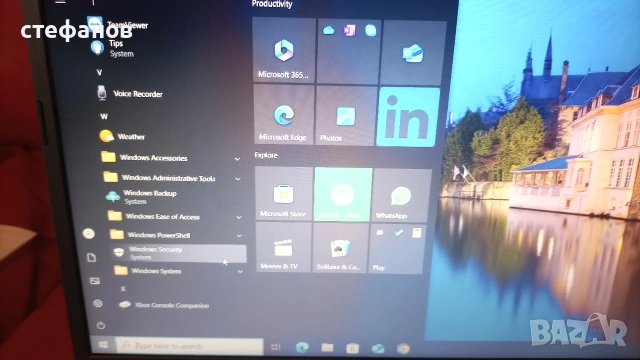The height and width of the screenshot is (360, 640).
Task: Expand the Windows System chevron
Action: coord(240,271)
